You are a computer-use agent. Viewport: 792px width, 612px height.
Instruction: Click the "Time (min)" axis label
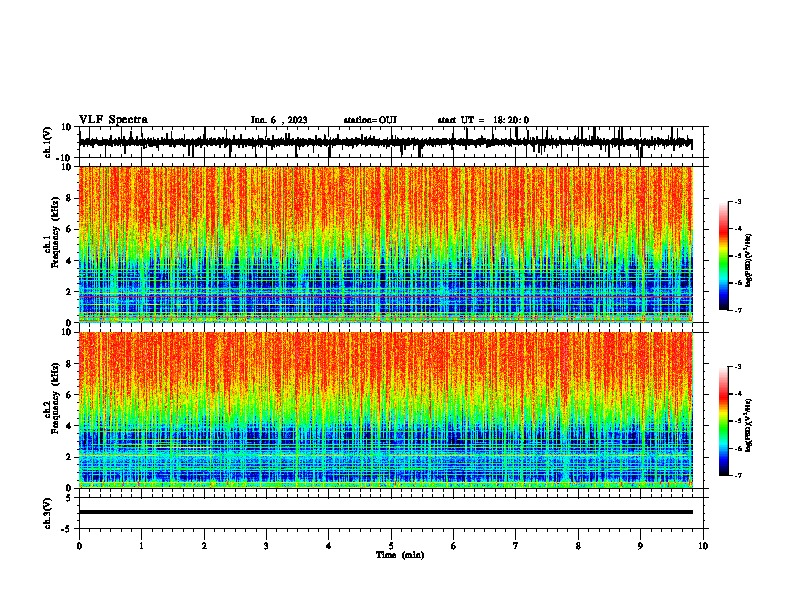tap(400, 555)
